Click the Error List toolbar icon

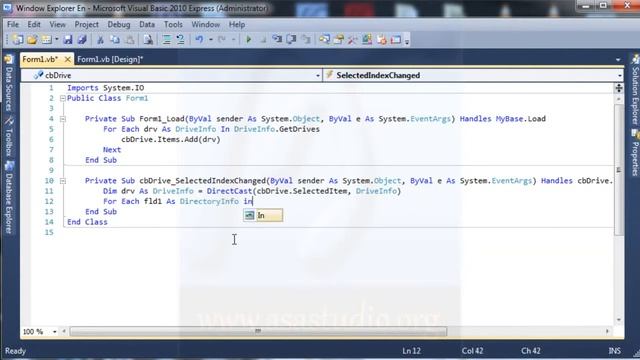pyautogui.click(x=382, y=40)
